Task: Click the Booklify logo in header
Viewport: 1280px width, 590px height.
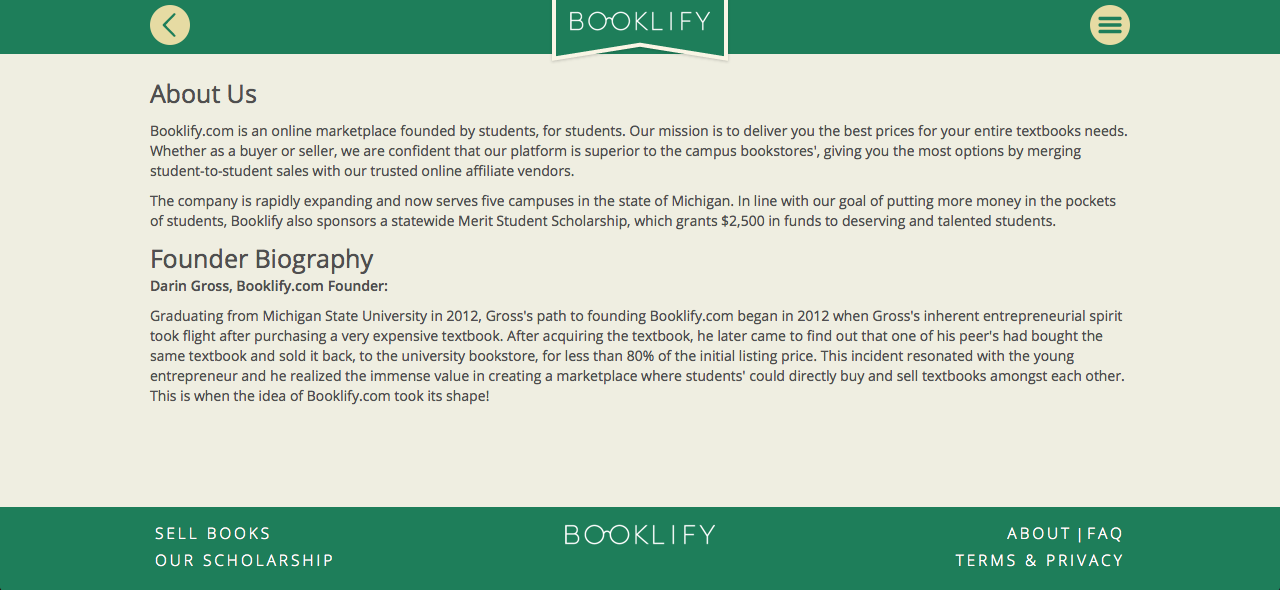Action: (x=640, y=22)
